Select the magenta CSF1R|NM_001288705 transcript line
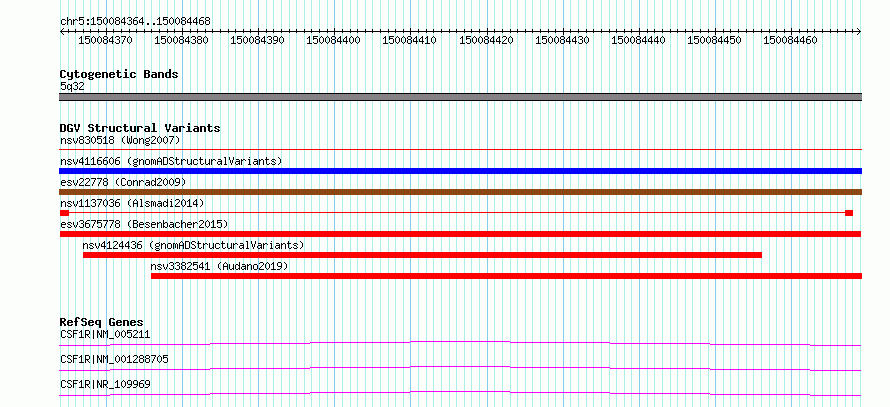 coord(460,368)
